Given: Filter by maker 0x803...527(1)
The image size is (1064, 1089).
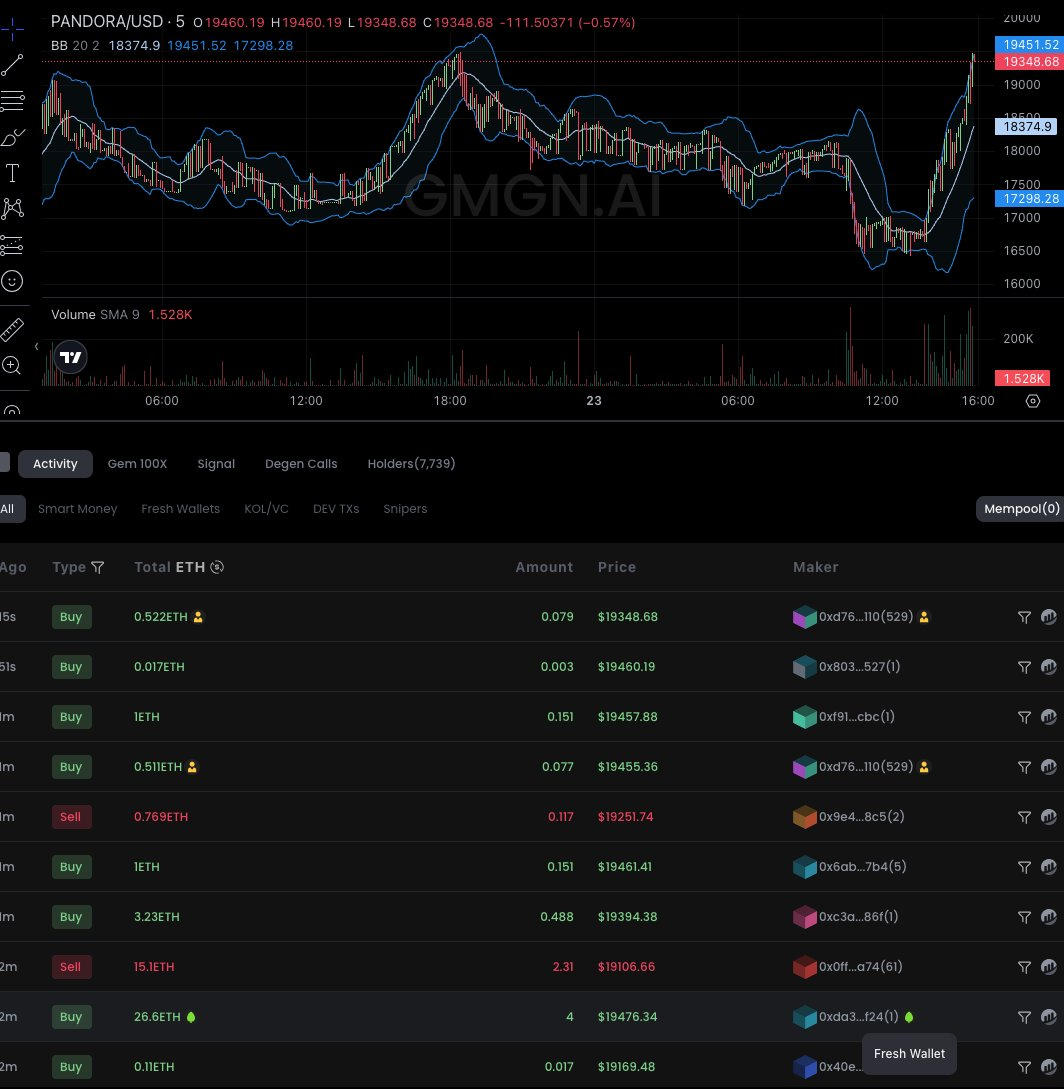Looking at the screenshot, I should coord(1024,667).
